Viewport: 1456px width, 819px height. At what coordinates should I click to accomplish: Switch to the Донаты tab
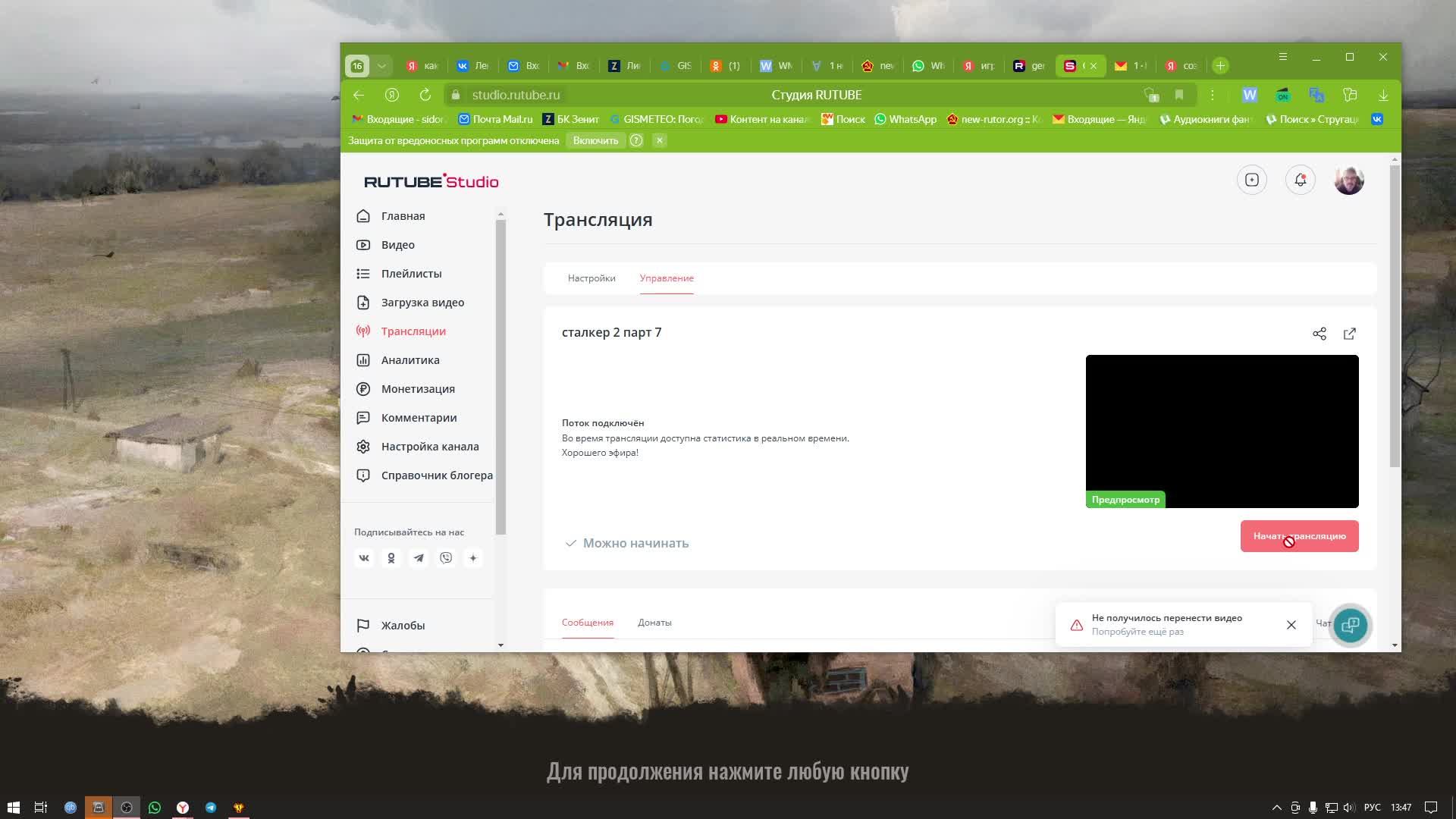[654, 623]
